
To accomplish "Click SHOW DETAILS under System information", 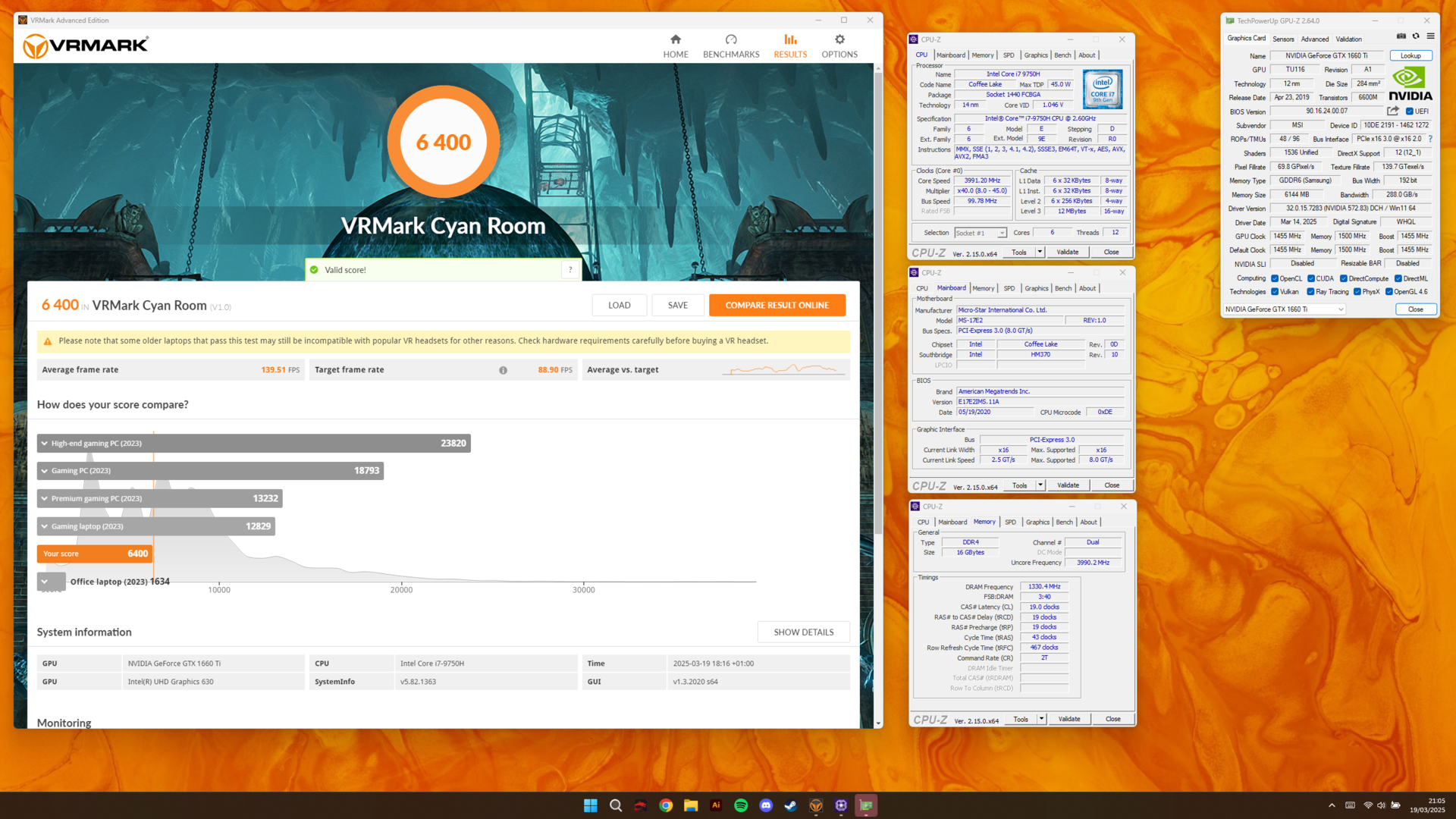I will (x=803, y=632).
